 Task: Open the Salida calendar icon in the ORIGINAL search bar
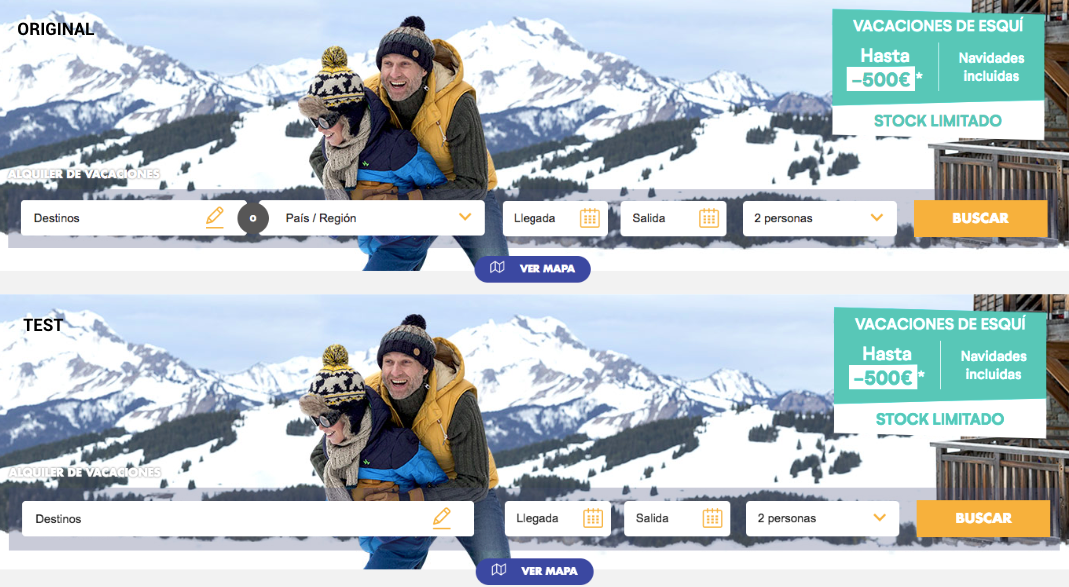coord(709,218)
